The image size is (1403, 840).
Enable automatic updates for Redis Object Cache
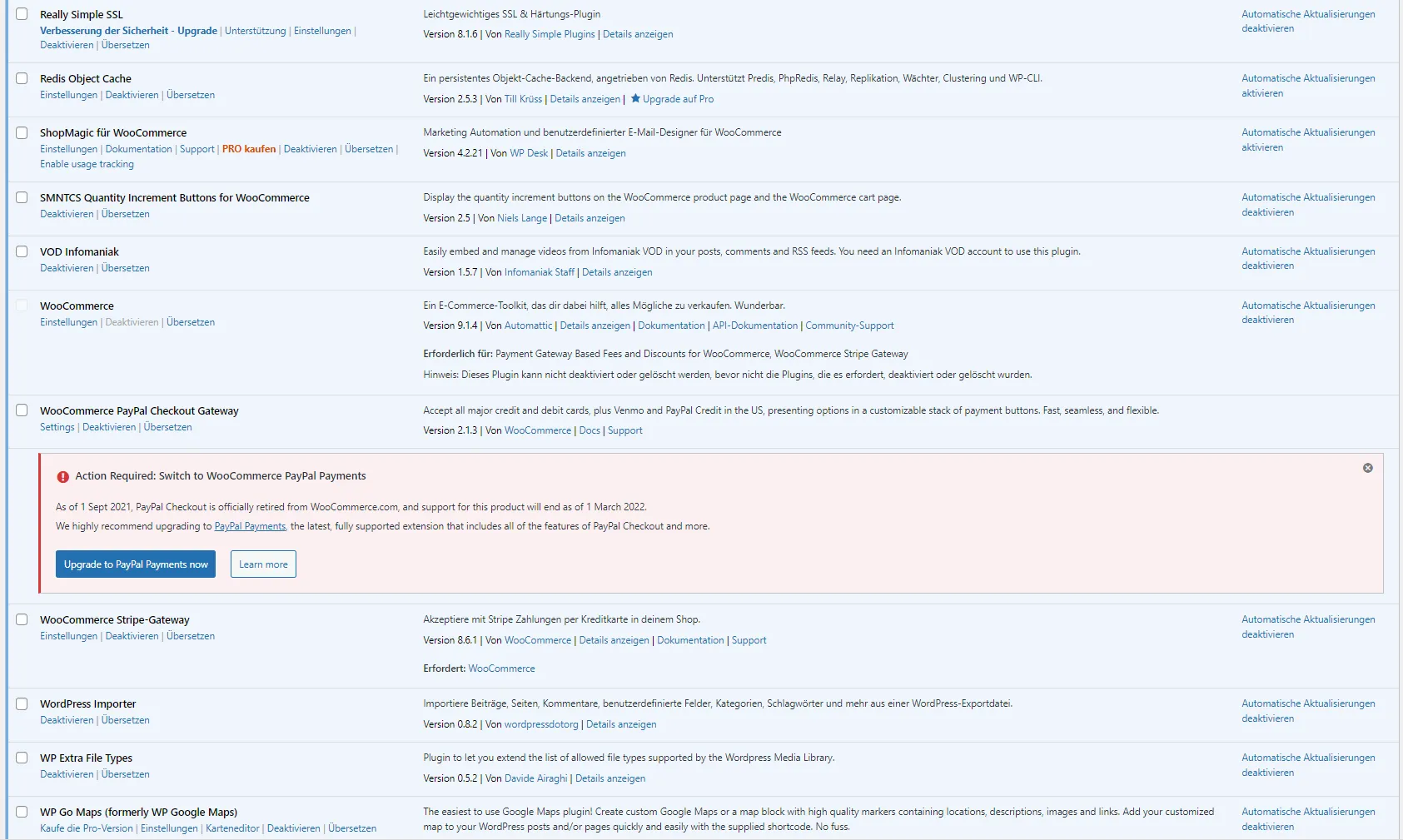click(x=1308, y=86)
